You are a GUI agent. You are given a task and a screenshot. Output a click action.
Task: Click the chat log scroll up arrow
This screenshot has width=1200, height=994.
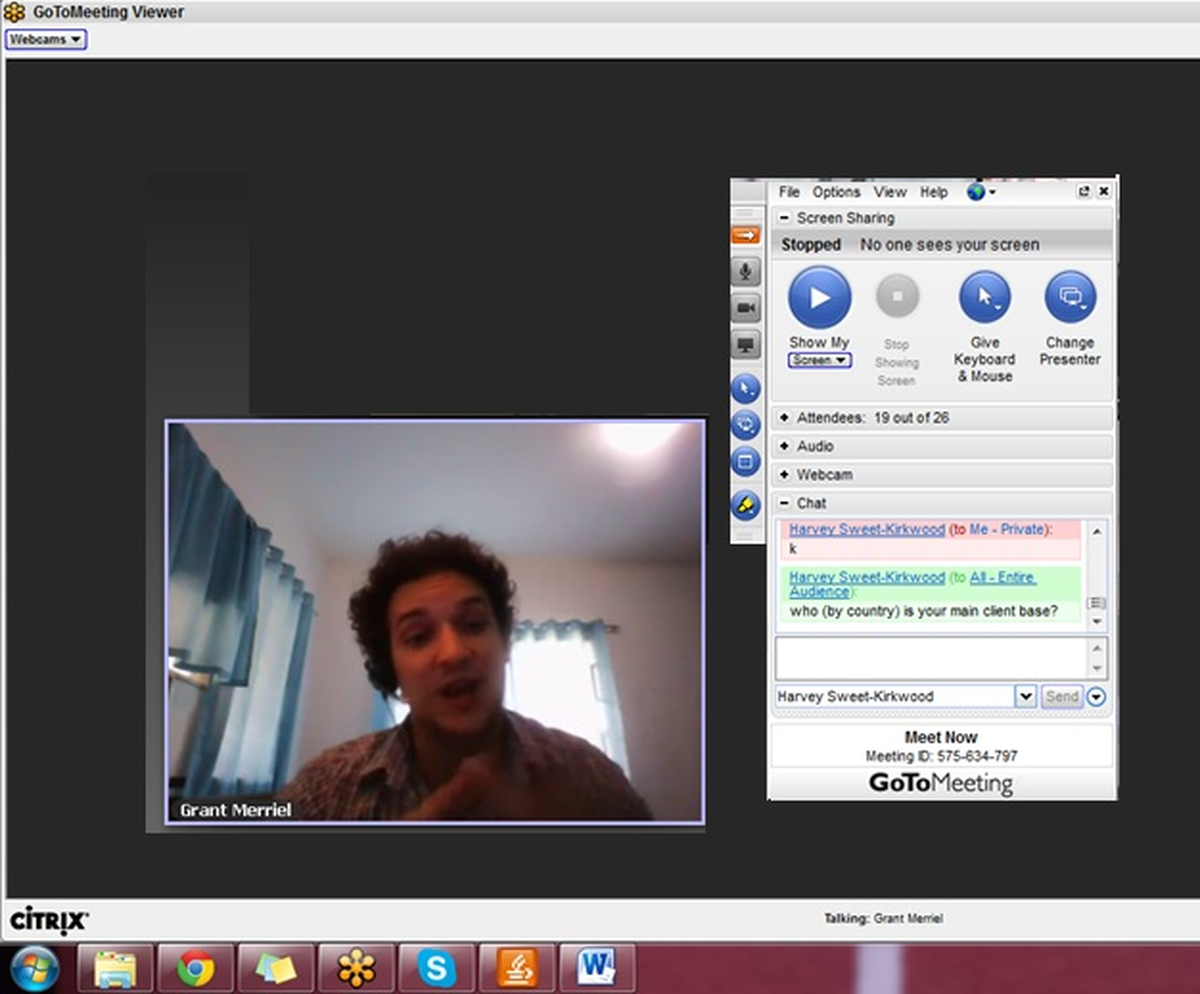1097,530
